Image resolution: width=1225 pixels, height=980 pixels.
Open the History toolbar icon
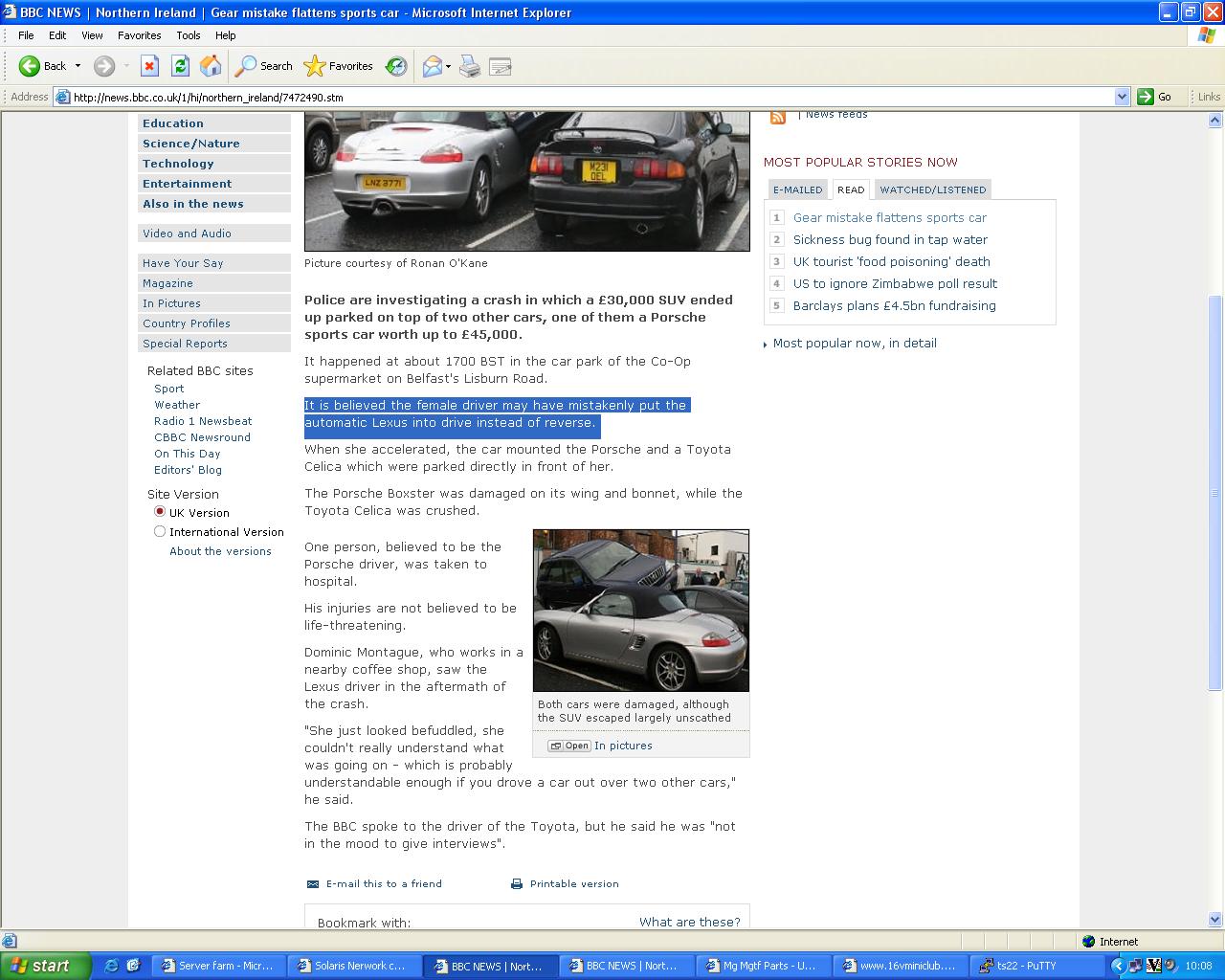(x=396, y=66)
